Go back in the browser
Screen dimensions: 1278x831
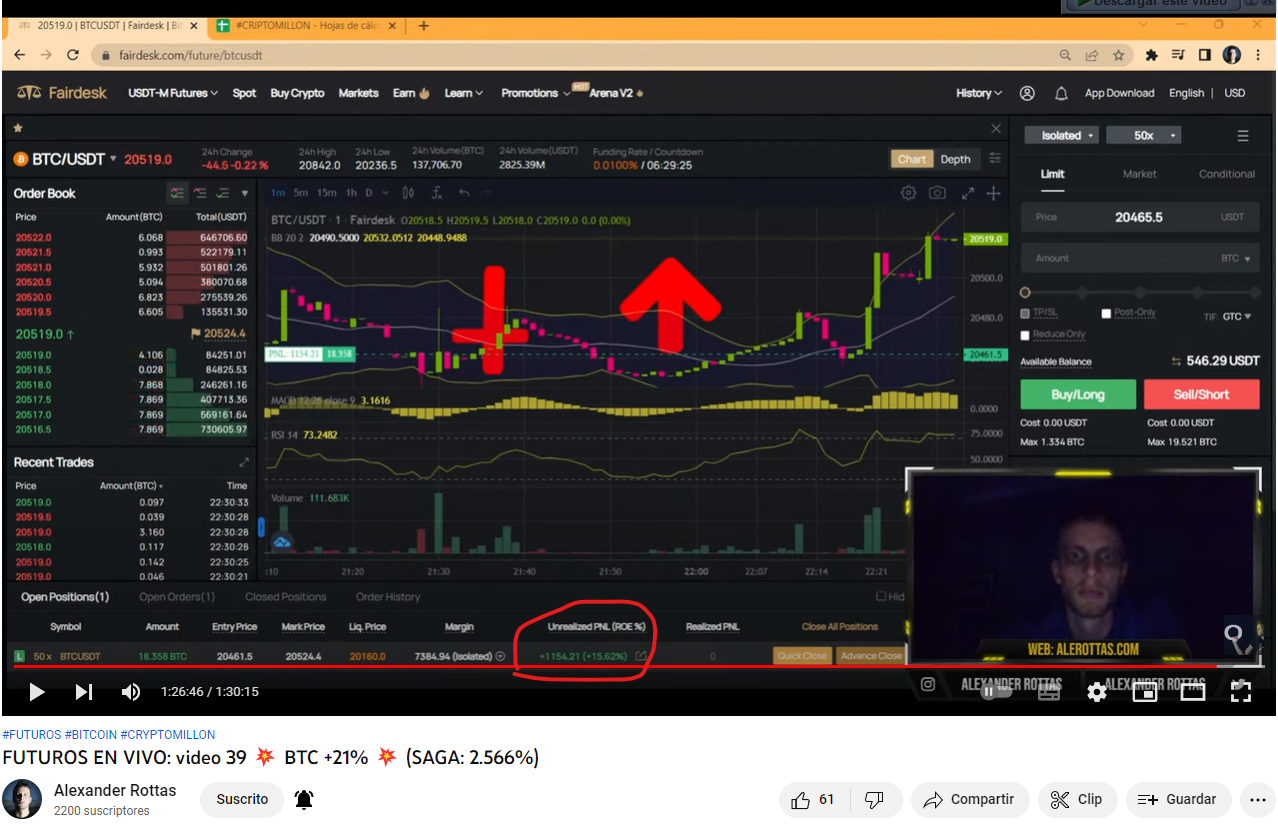point(20,55)
